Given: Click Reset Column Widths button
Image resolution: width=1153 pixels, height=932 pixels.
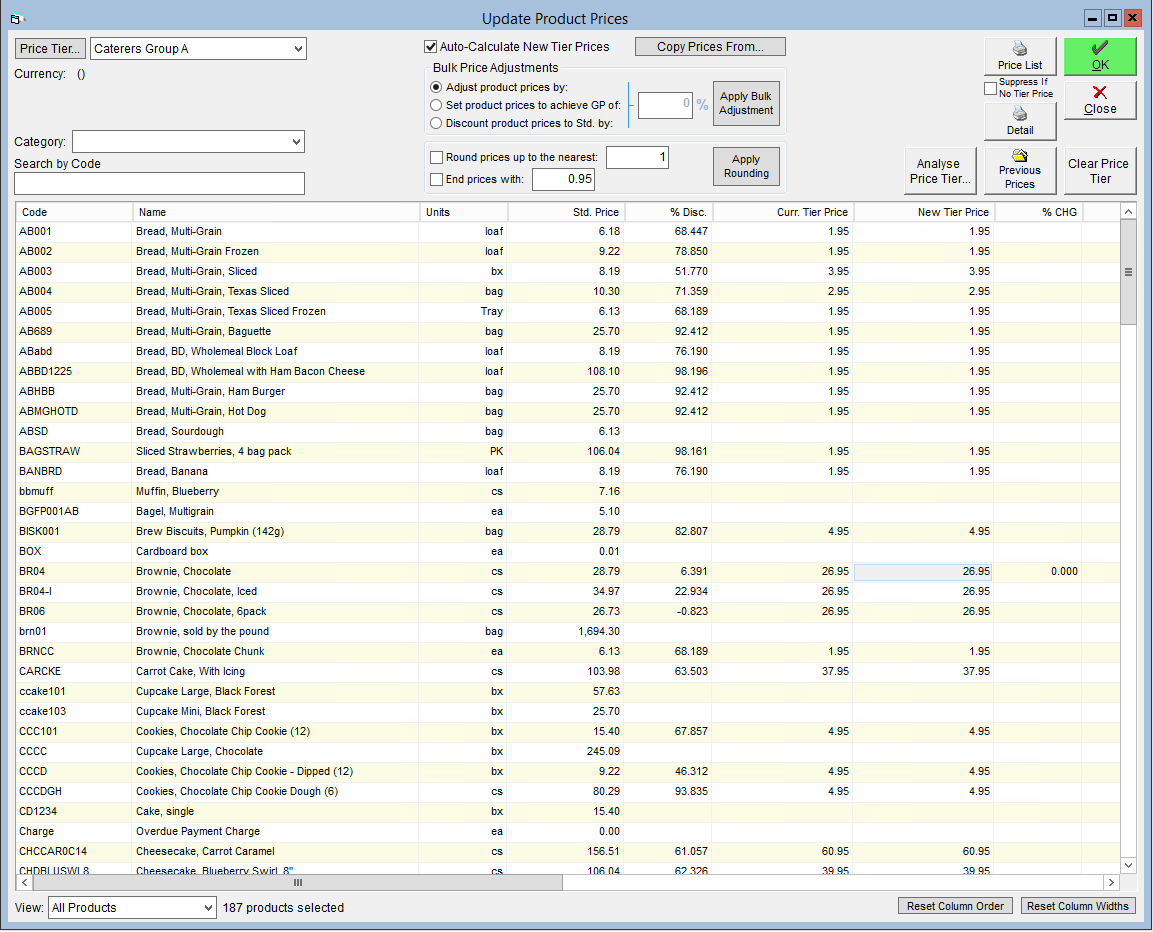Looking at the screenshot, I should coord(1078,907).
